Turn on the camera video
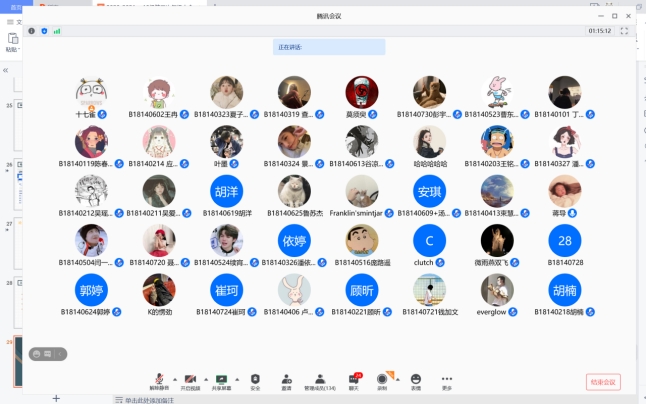The width and height of the screenshot is (646, 404). pos(189,379)
